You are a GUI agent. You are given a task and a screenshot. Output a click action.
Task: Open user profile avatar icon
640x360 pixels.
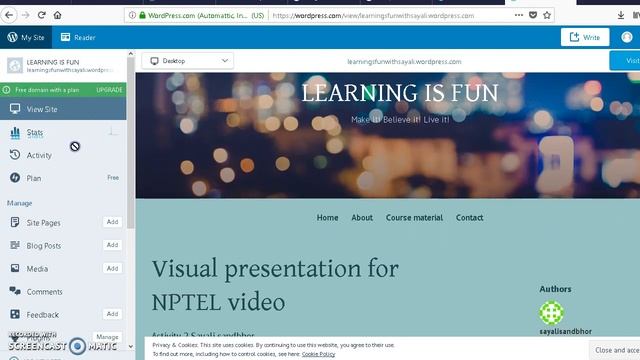pyautogui.click(x=627, y=37)
